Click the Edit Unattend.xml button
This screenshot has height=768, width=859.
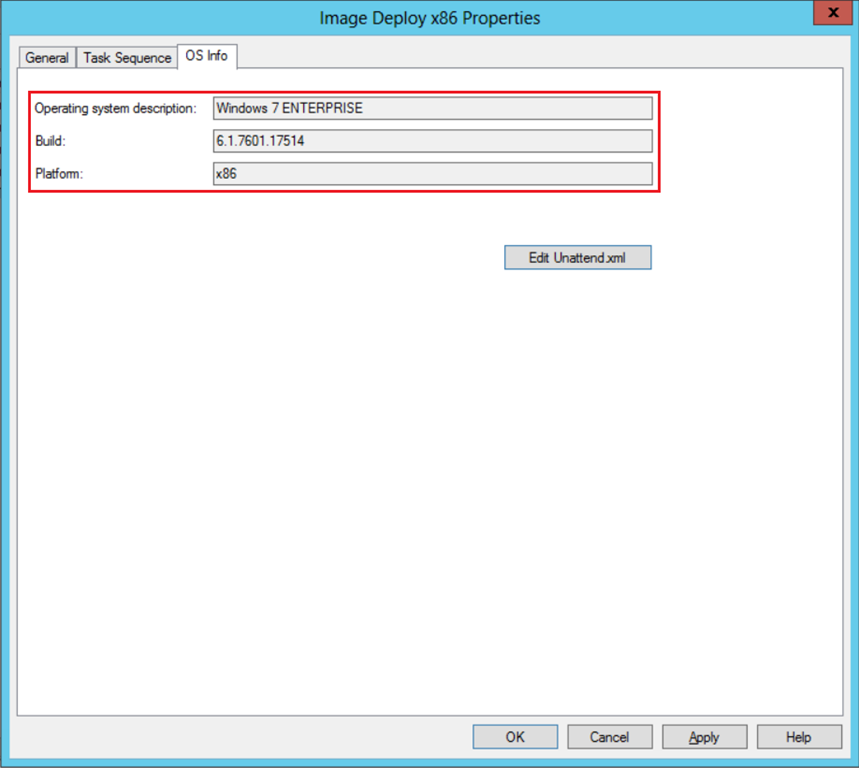[577, 258]
